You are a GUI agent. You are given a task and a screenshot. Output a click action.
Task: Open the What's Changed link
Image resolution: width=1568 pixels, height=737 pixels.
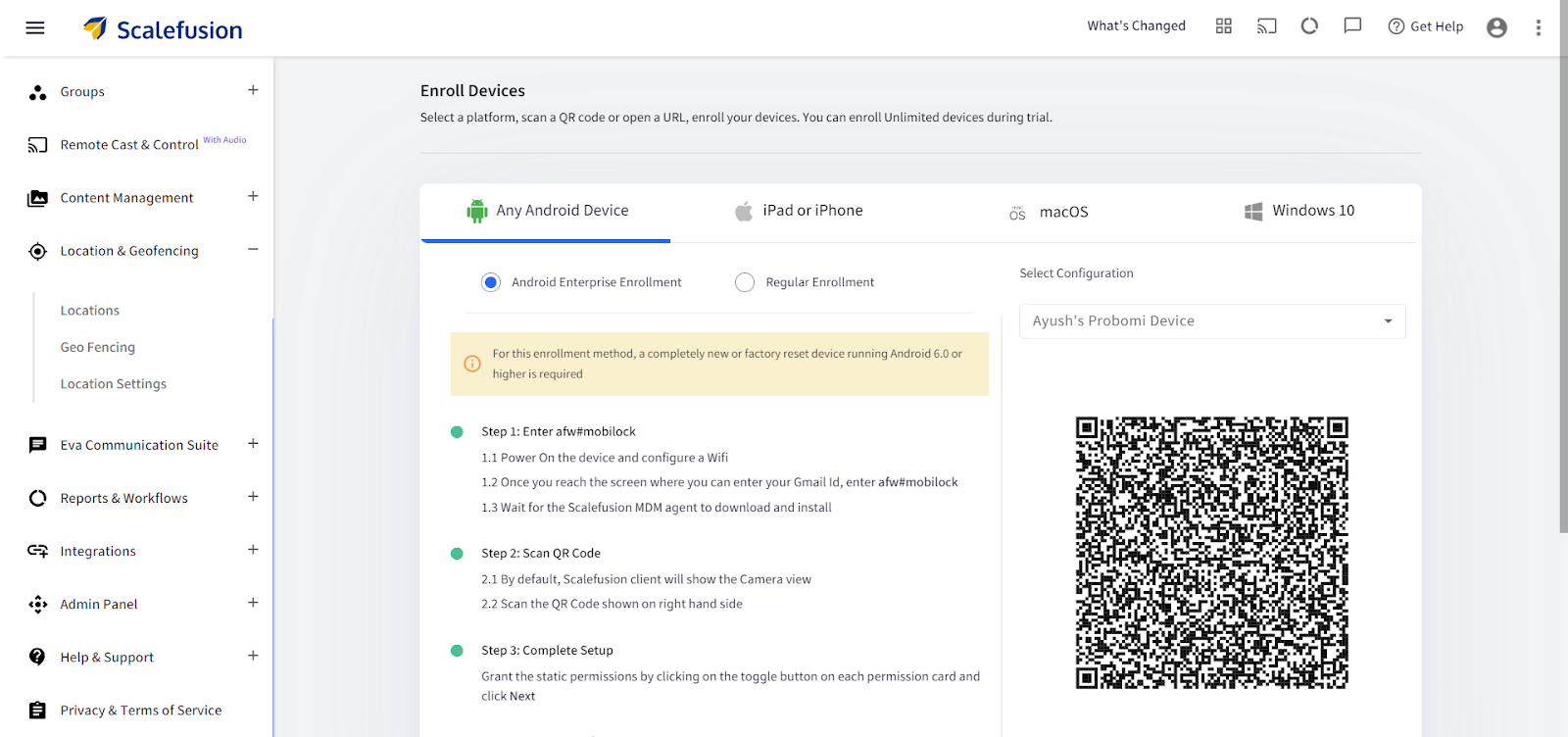tap(1137, 26)
